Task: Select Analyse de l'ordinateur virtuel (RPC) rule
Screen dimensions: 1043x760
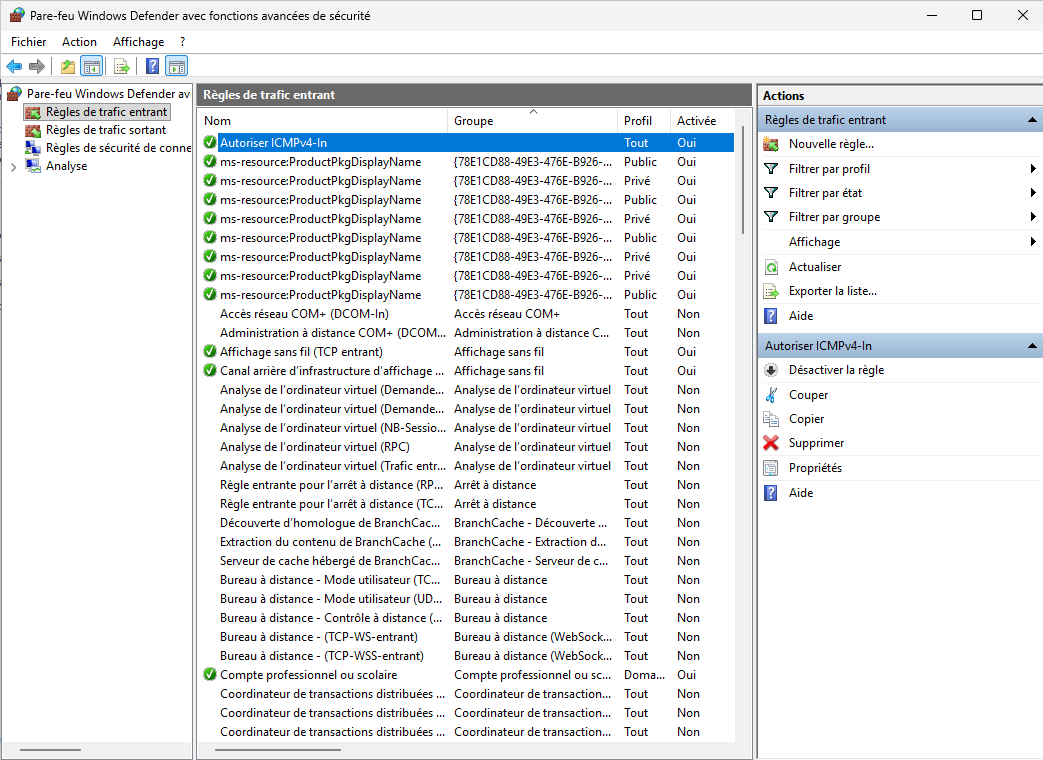Action: point(468,447)
